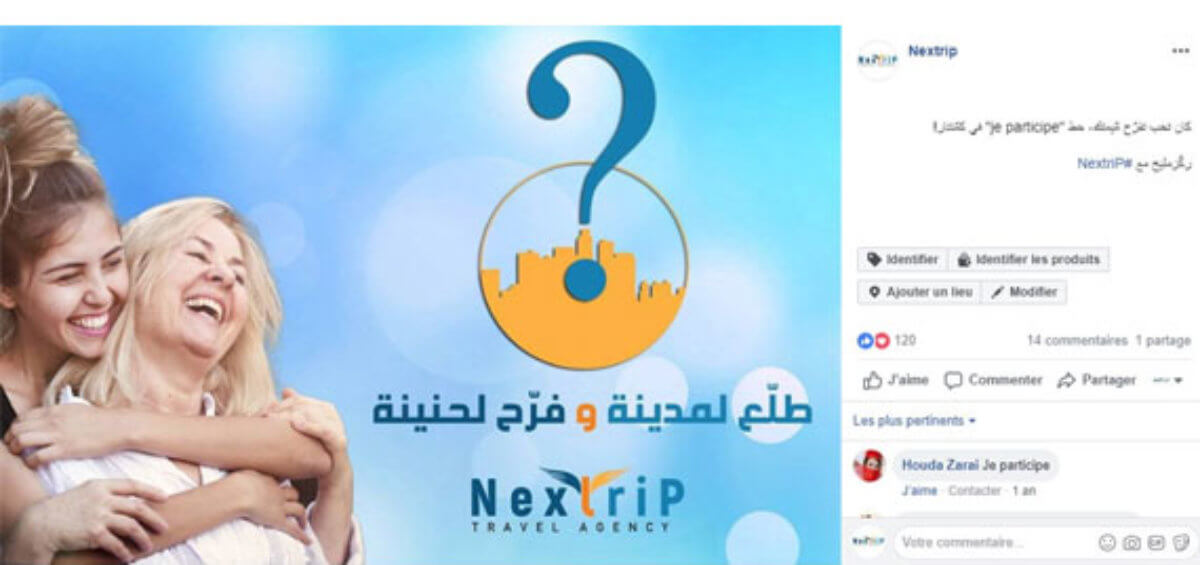Expand the Les plus pertinents sort dropdown

914,421
